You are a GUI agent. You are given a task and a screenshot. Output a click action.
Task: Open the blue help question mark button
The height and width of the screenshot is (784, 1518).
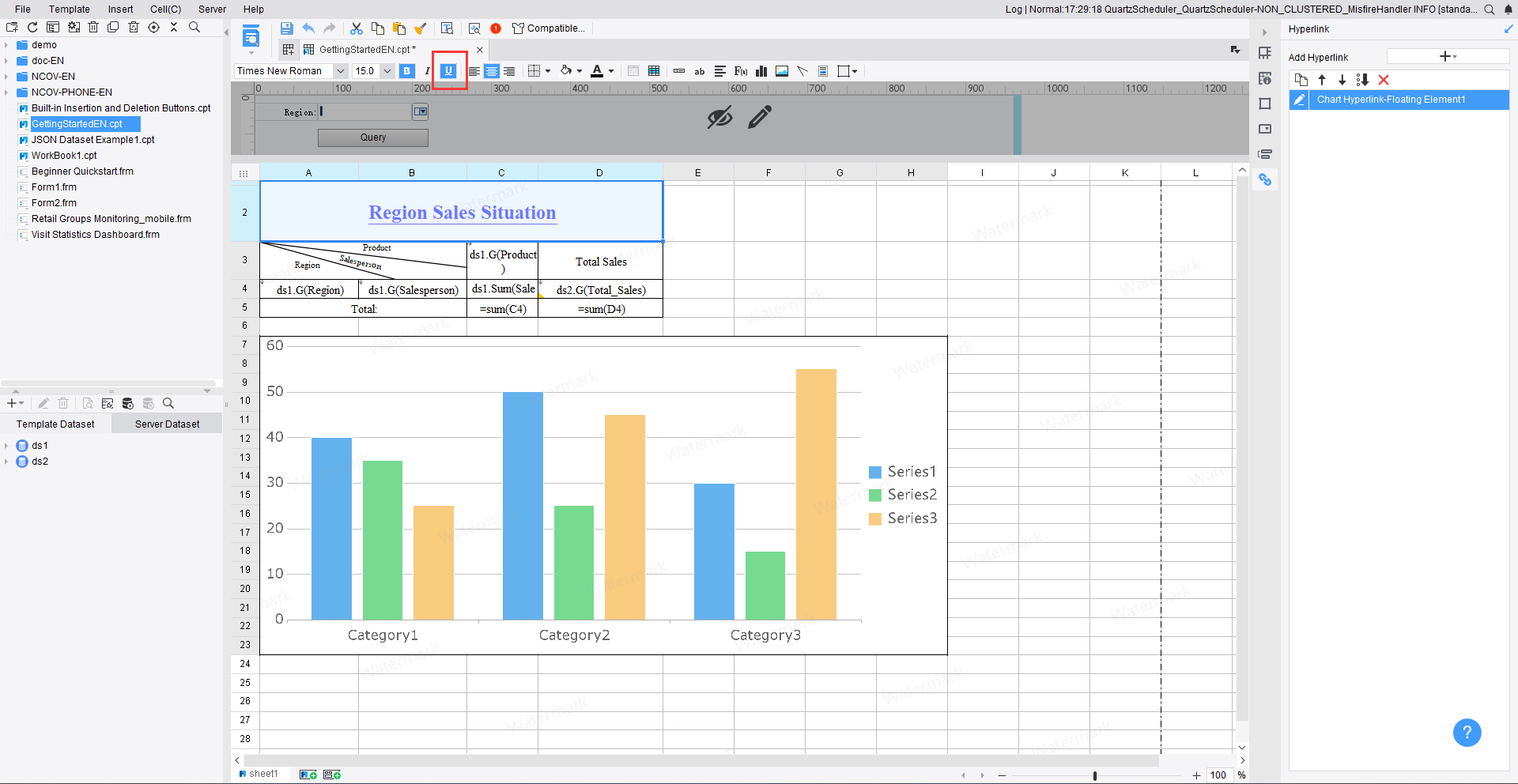tap(1467, 732)
